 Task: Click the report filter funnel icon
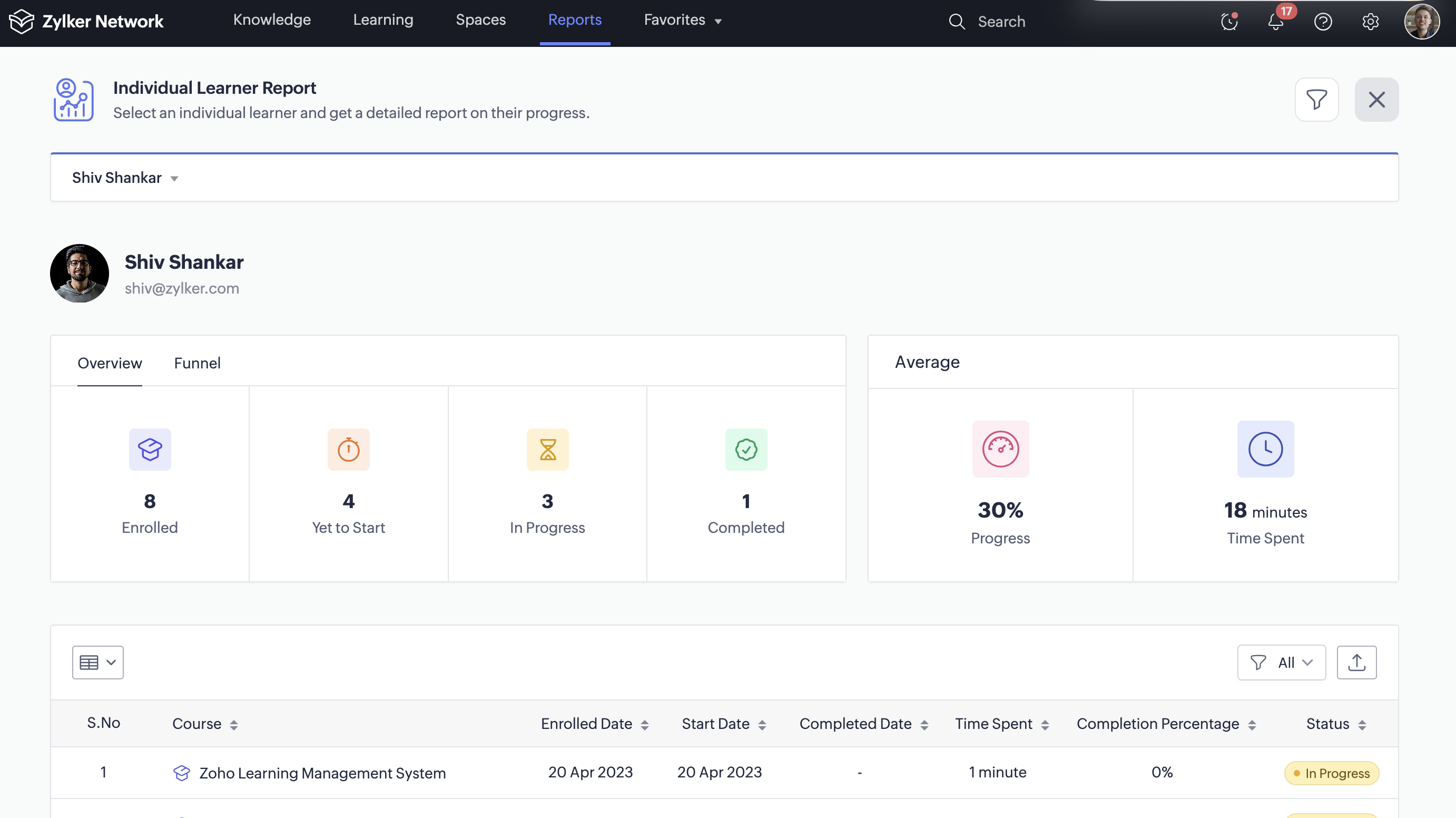(1316, 100)
